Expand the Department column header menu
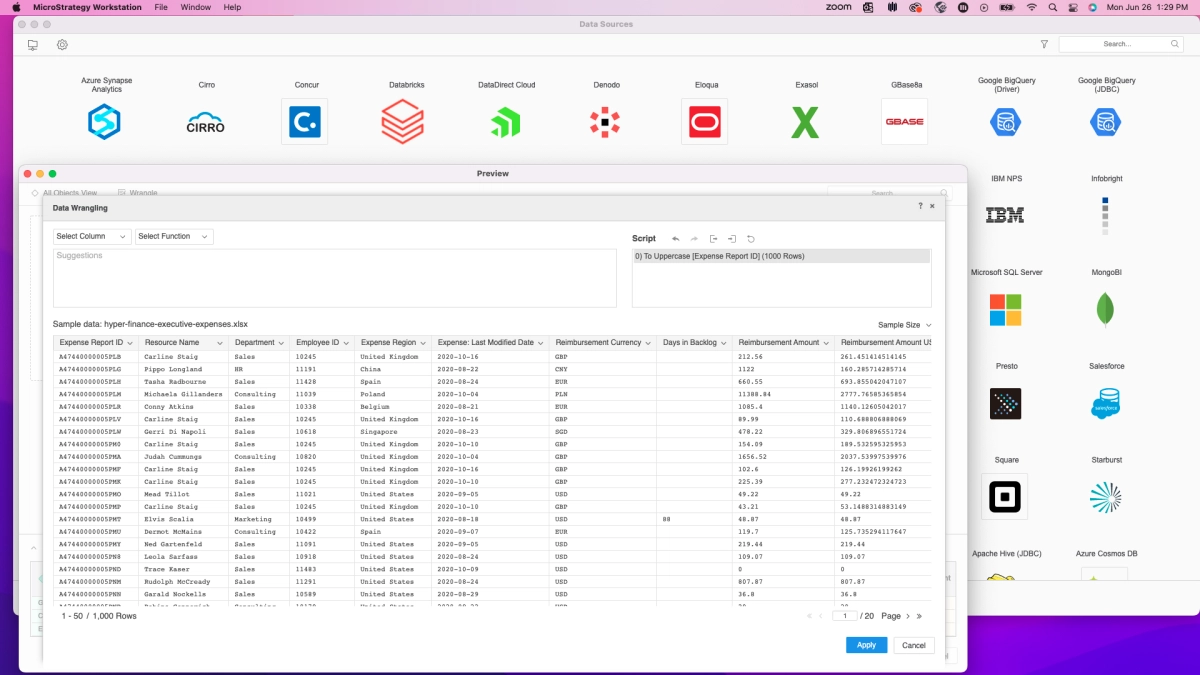This screenshot has height=675, width=1200. [282, 343]
